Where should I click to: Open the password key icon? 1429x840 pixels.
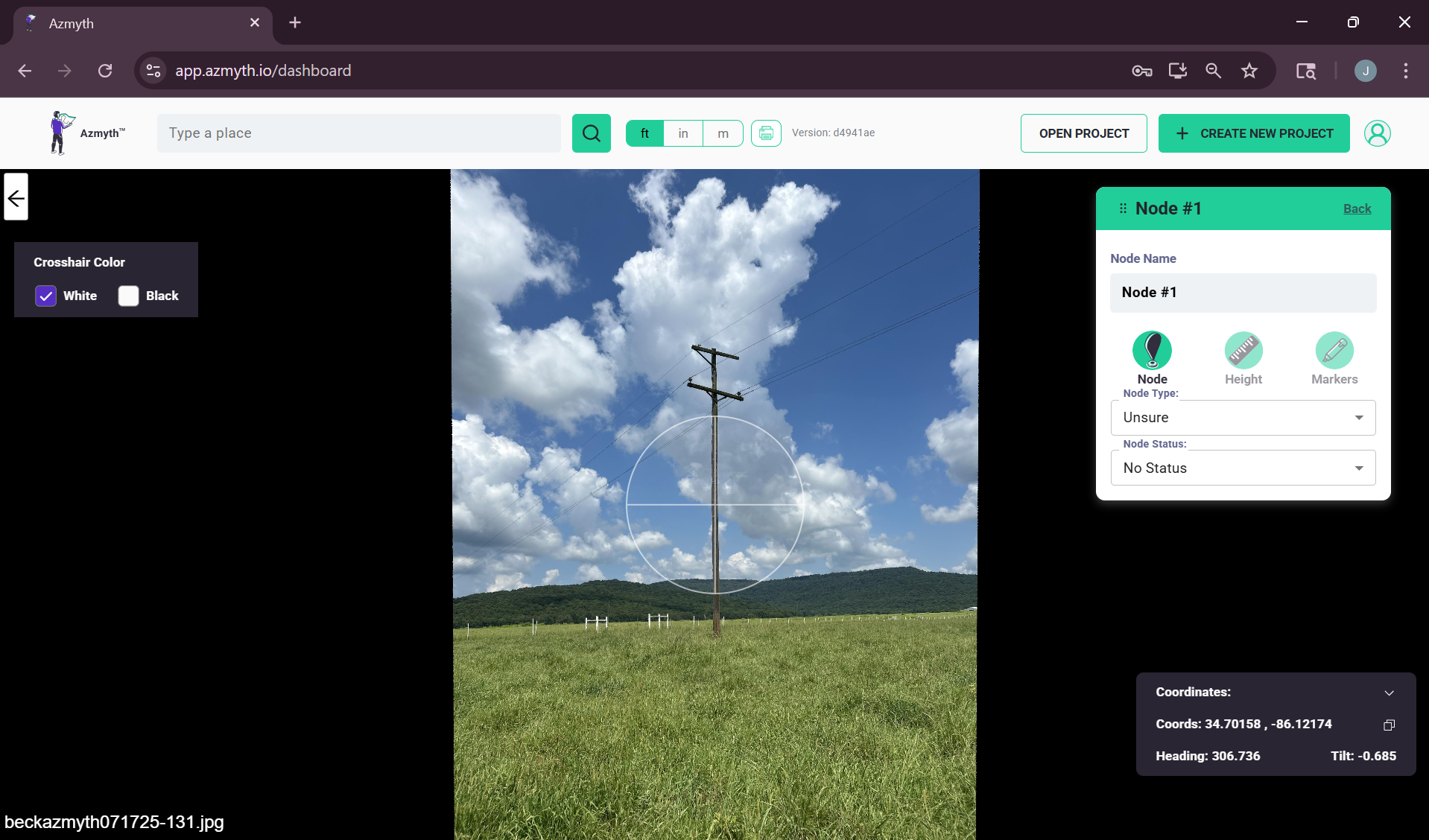1142,71
